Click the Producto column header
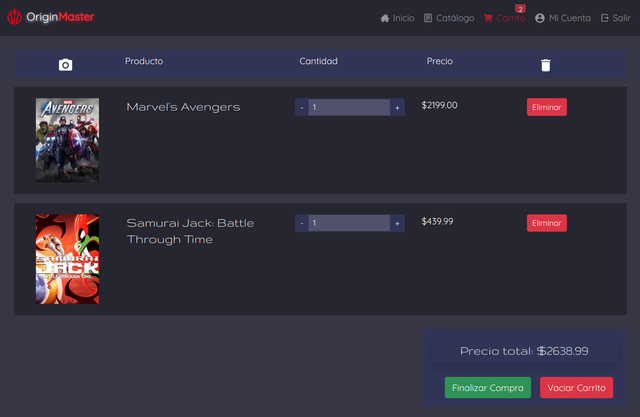This screenshot has height=417, width=640. pos(144,61)
